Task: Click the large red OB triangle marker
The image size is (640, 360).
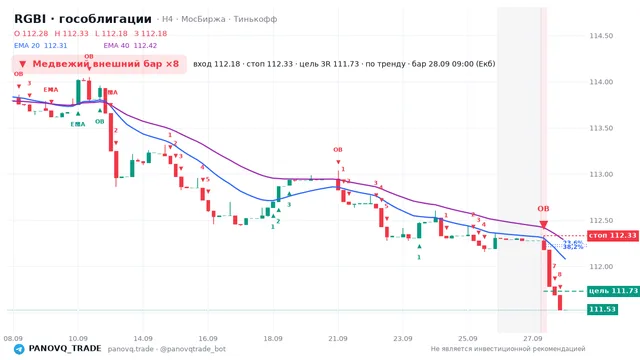Action: click(x=543, y=225)
